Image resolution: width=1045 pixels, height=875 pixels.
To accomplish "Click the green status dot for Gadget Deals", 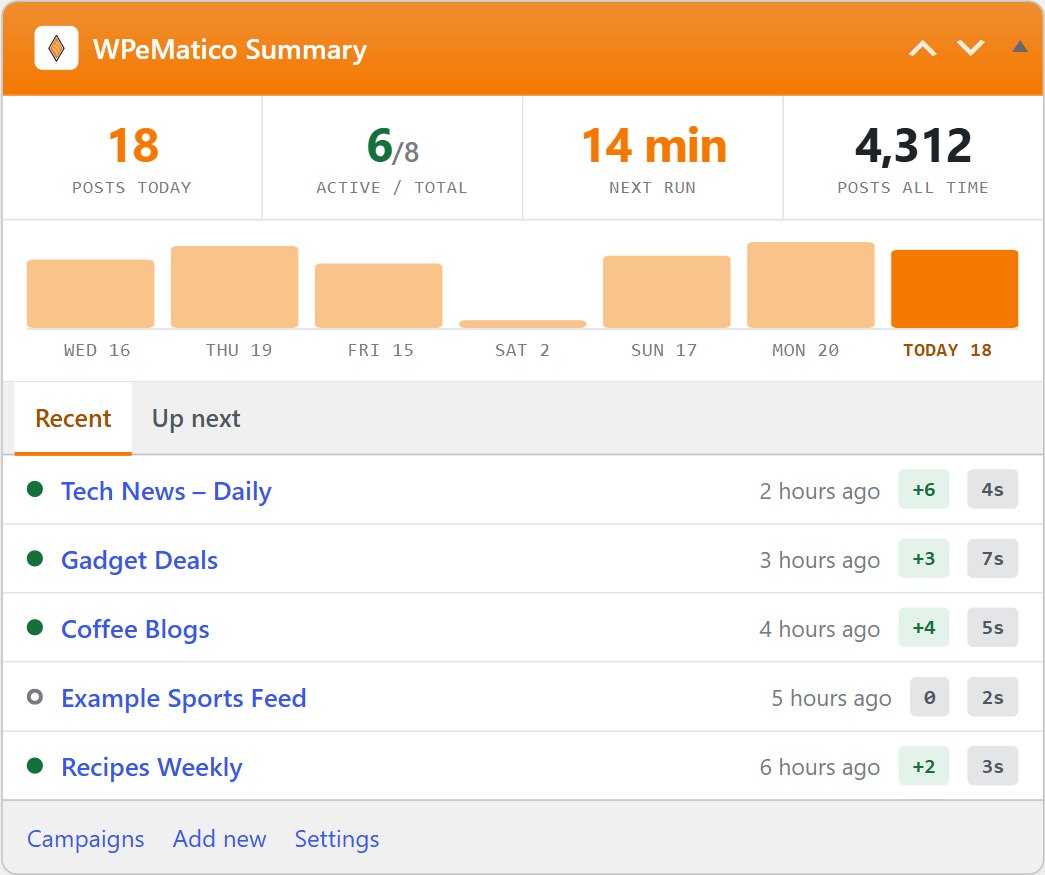I will point(35,558).
